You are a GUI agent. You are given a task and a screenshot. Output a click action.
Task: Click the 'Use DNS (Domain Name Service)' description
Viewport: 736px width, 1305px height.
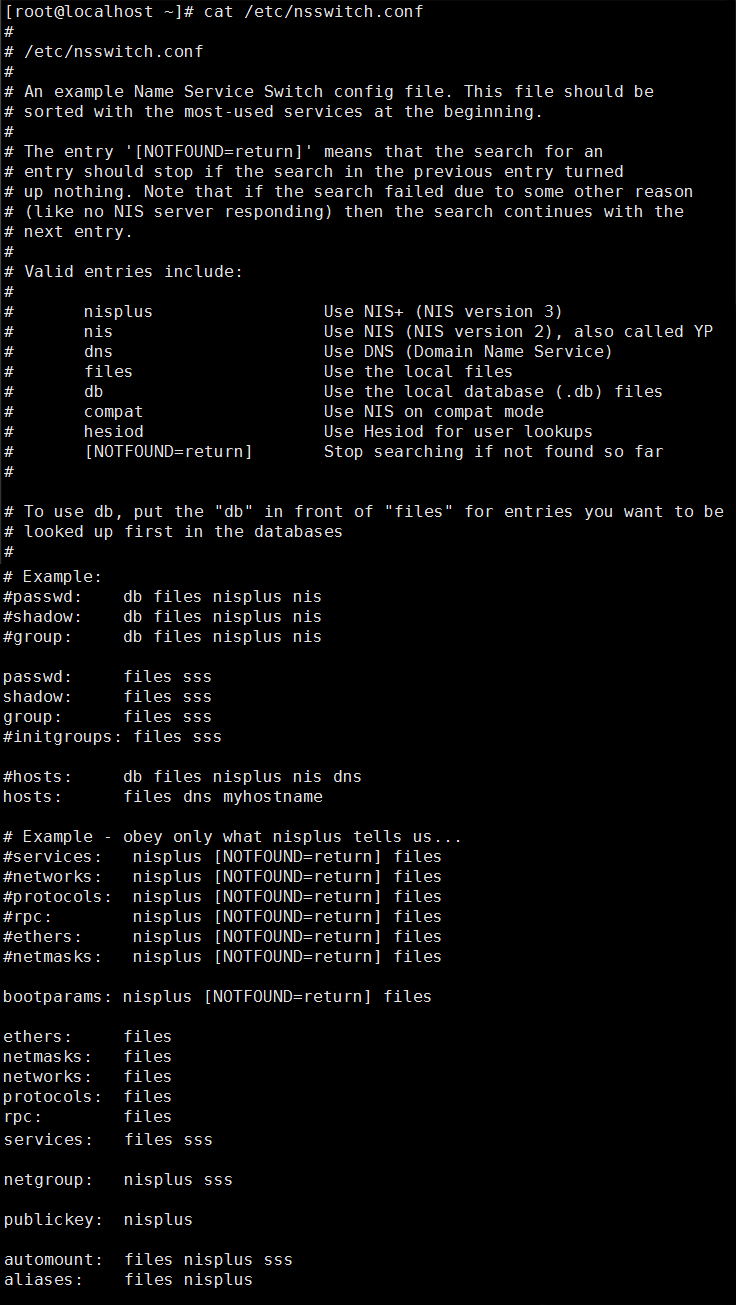pyautogui.click(x=468, y=352)
